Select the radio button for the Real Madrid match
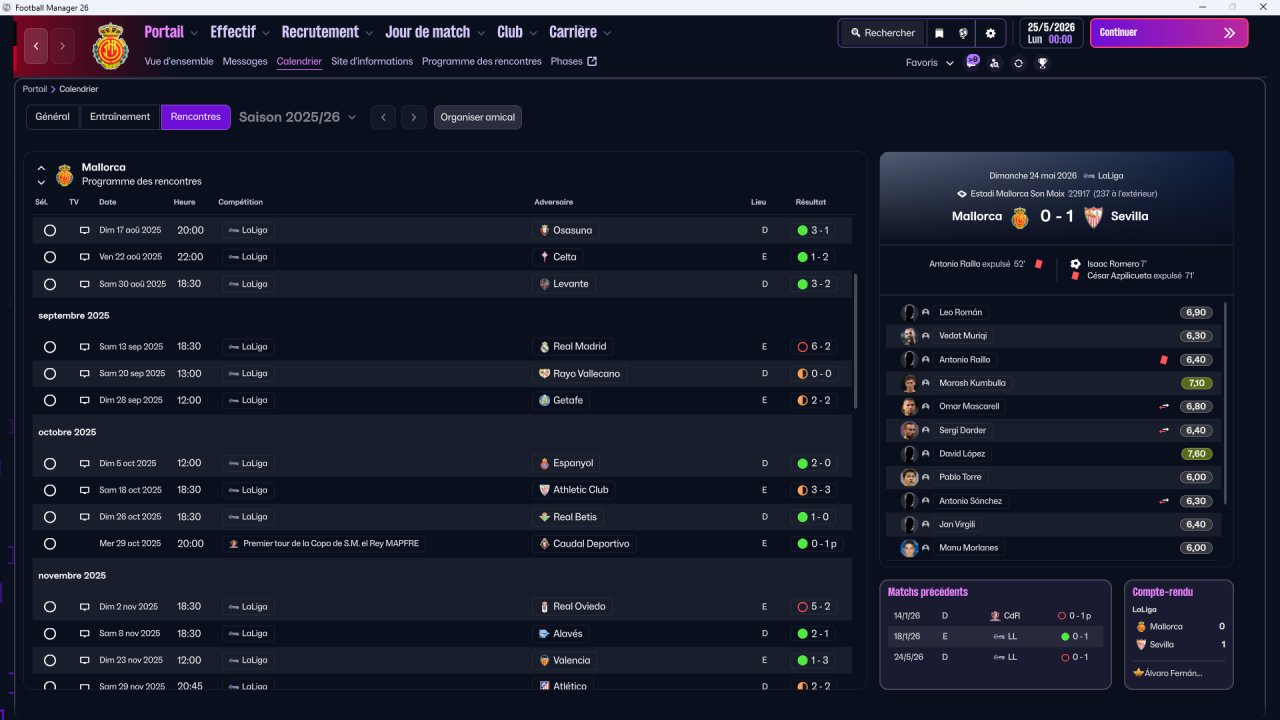 click(50, 347)
